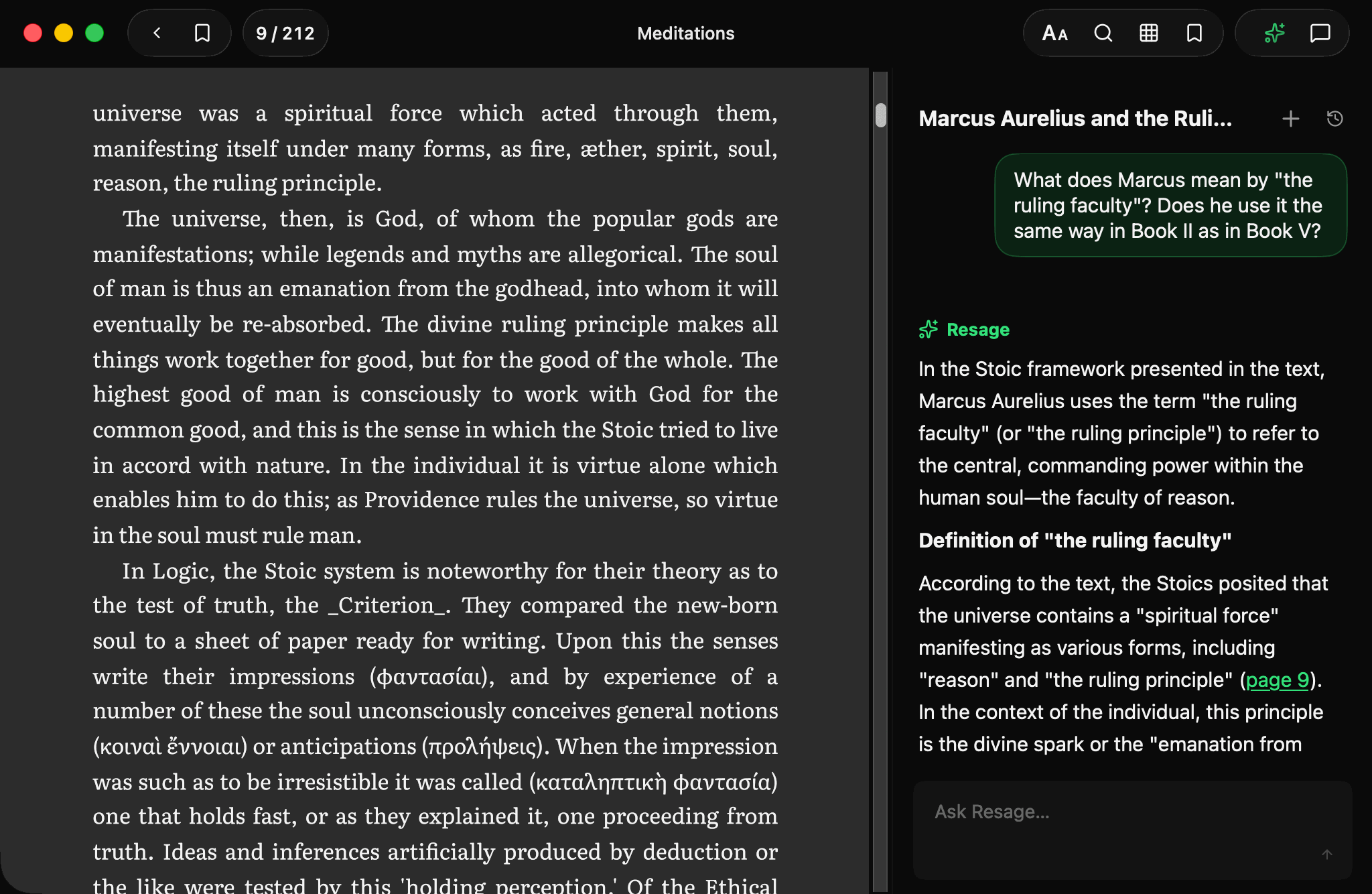The image size is (1372, 894).
Task: Open chat history clock icon
Action: click(1334, 119)
